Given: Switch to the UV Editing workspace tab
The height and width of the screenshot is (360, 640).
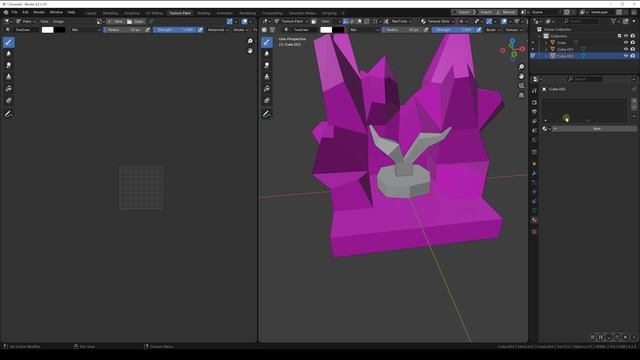Looking at the screenshot, I should pos(154,13).
